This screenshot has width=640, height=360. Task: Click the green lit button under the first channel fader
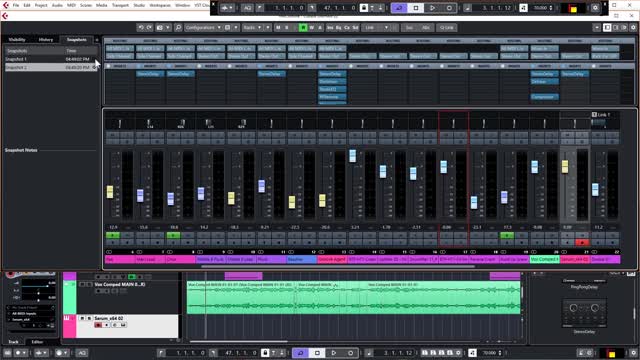coord(113,235)
